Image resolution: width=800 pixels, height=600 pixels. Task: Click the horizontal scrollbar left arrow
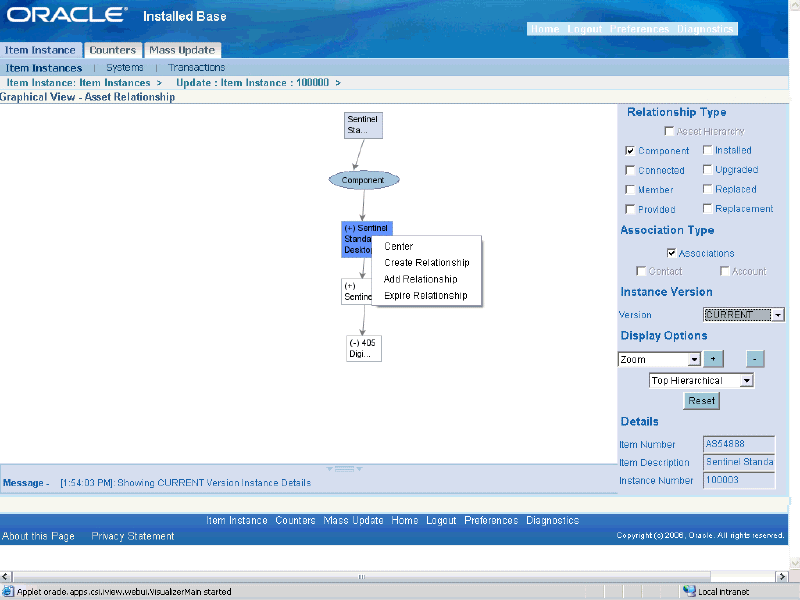pos(6,577)
